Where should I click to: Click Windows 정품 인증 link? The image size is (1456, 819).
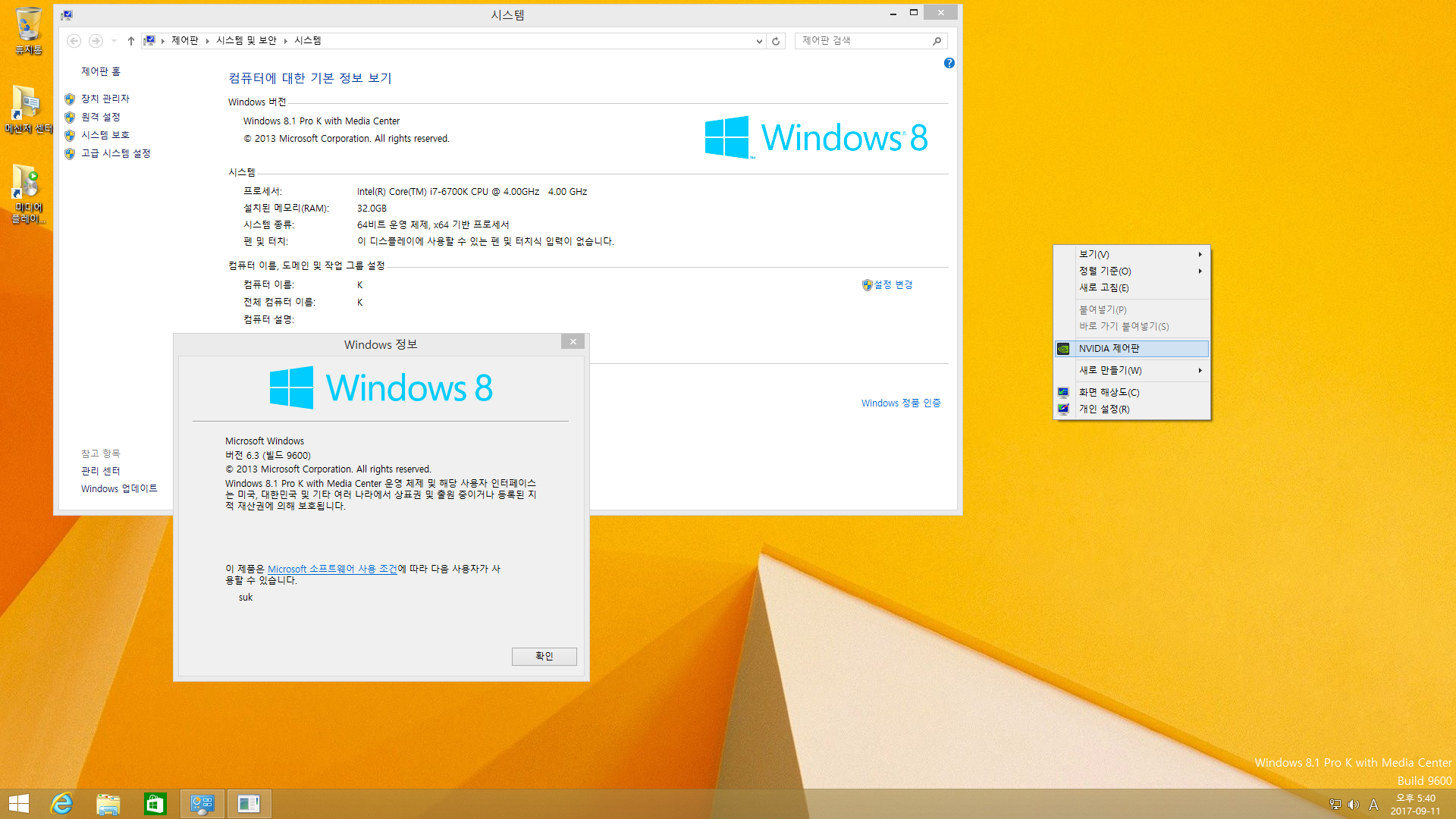901,403
